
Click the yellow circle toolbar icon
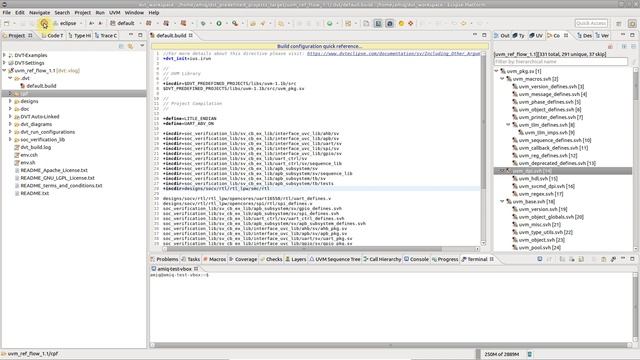(x=401, y=23)
